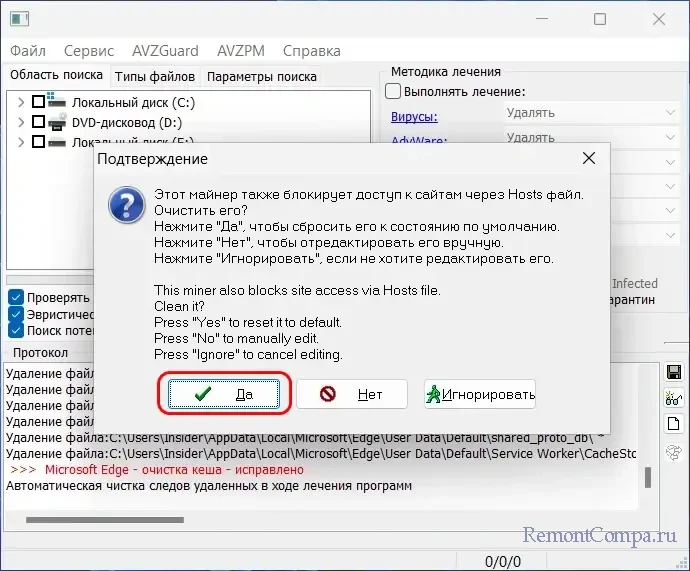Click the Вирусы link
This screenshot has height=571, width=690.
416,114
